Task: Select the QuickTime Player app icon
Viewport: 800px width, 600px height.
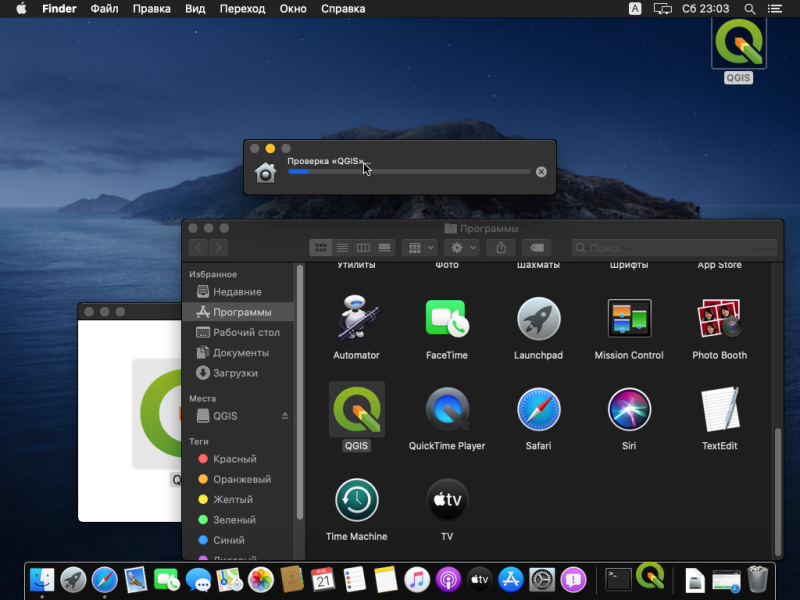Action: point(447,409)
